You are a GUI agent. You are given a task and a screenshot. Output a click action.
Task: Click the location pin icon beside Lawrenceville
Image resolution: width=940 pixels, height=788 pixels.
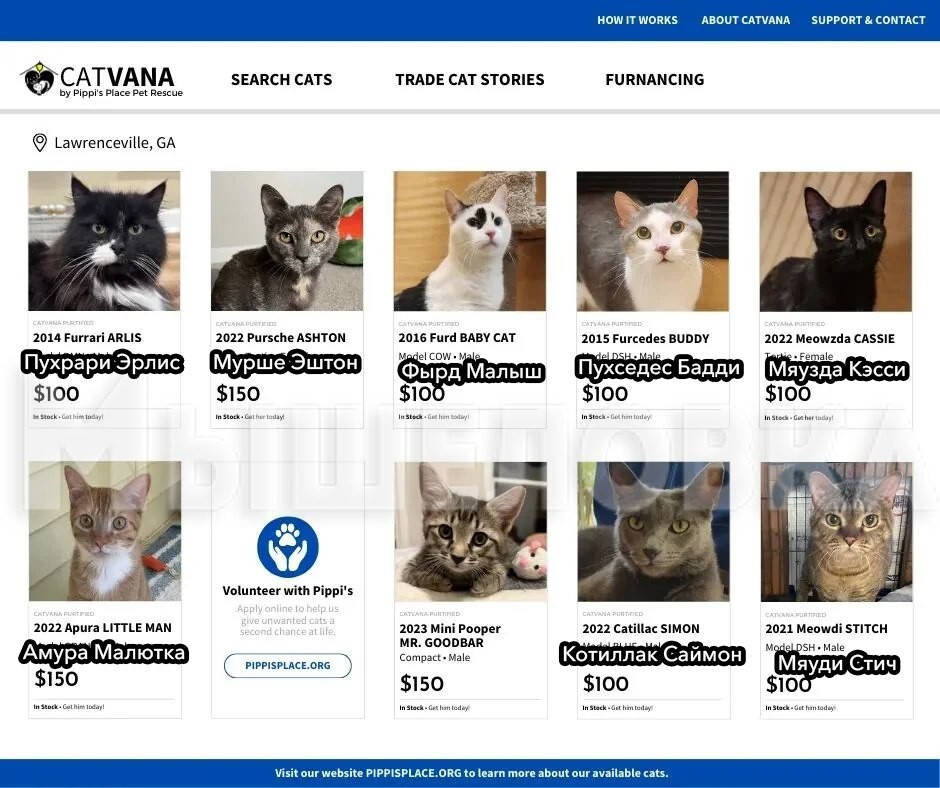click(x=40, y=143)
